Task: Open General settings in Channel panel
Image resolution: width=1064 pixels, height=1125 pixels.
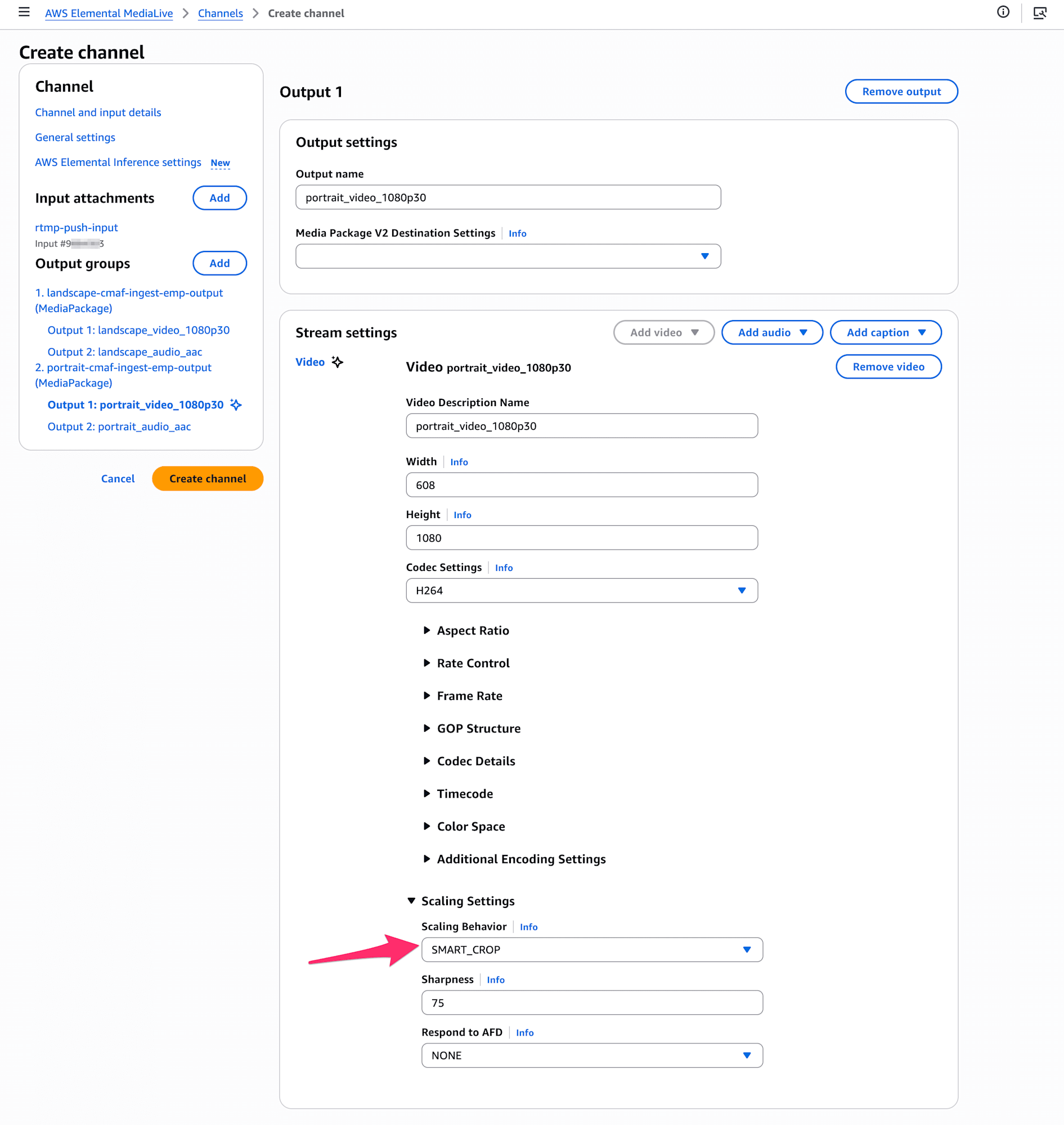Action: point(75,137)
